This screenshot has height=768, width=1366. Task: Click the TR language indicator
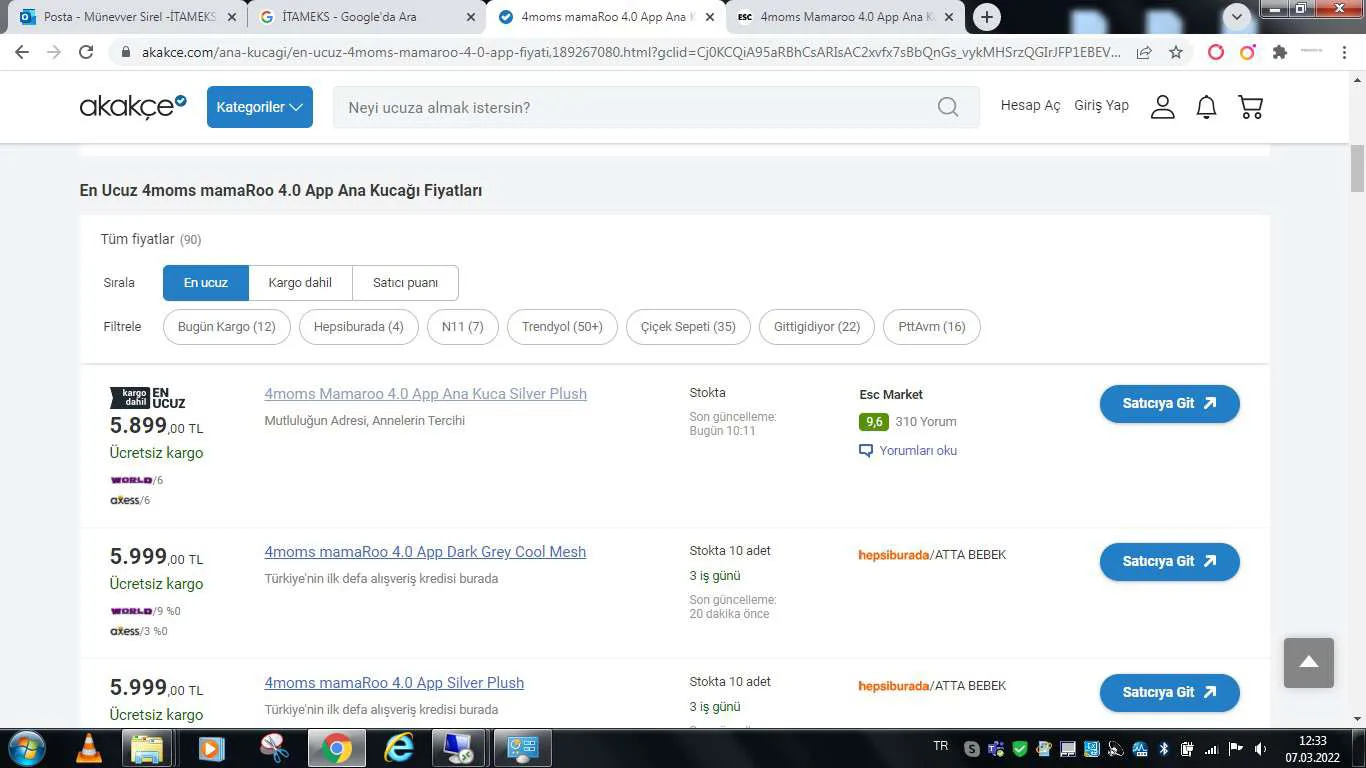pos(940,746)
